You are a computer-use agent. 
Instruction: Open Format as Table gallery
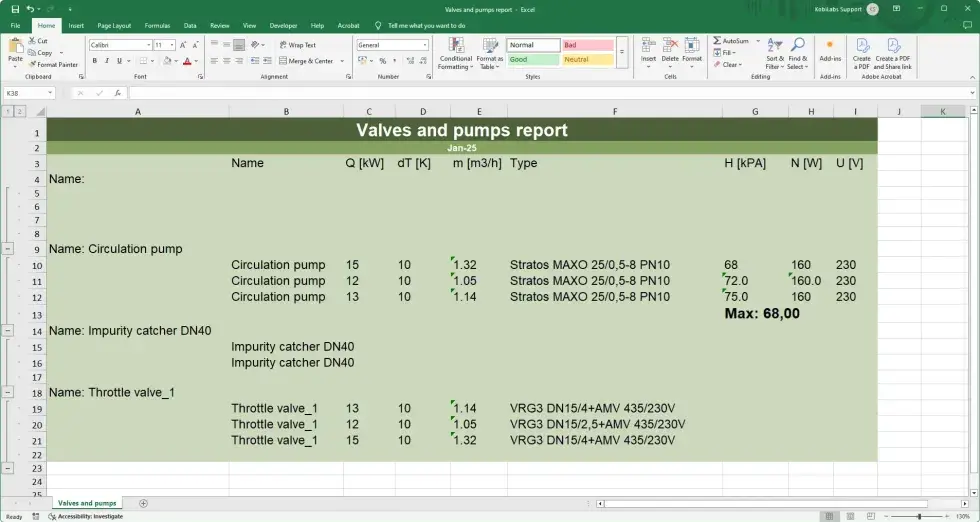click(490, 54)
